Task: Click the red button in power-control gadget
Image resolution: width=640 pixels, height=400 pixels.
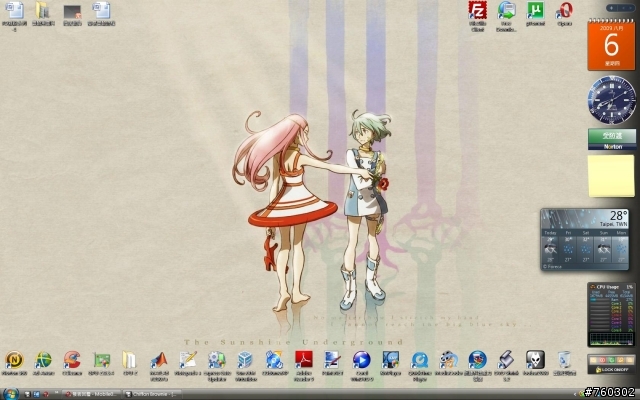Action: point(602,360)
